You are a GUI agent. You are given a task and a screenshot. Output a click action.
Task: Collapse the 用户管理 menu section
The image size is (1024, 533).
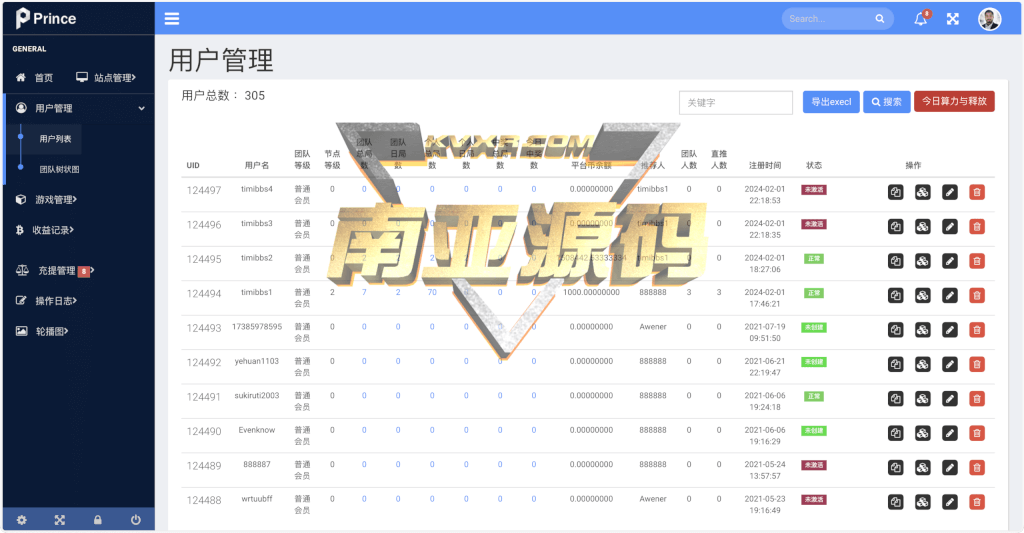(x=80, y=108)
